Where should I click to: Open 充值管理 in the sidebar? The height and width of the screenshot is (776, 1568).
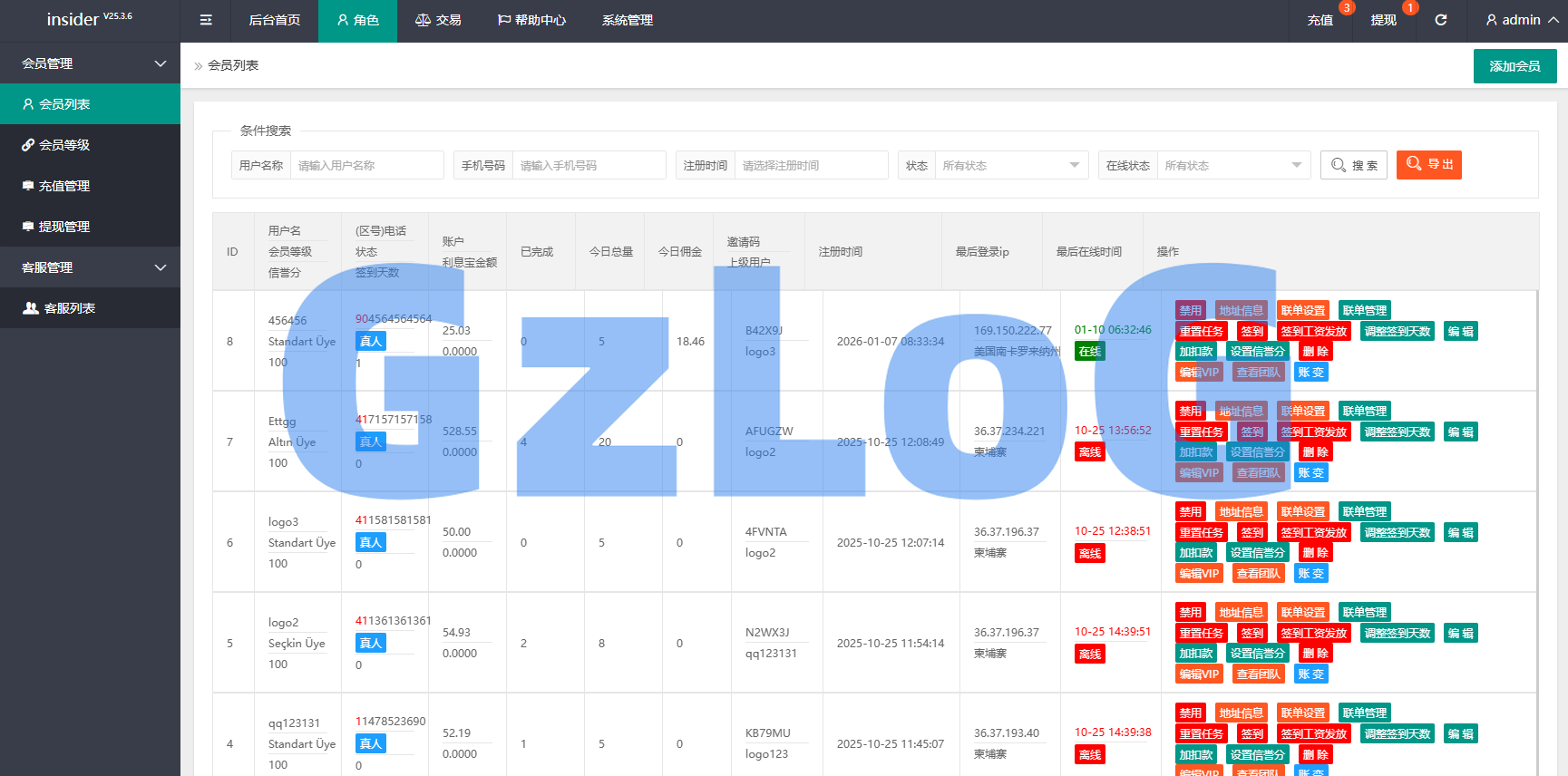[x=63, y=186]
